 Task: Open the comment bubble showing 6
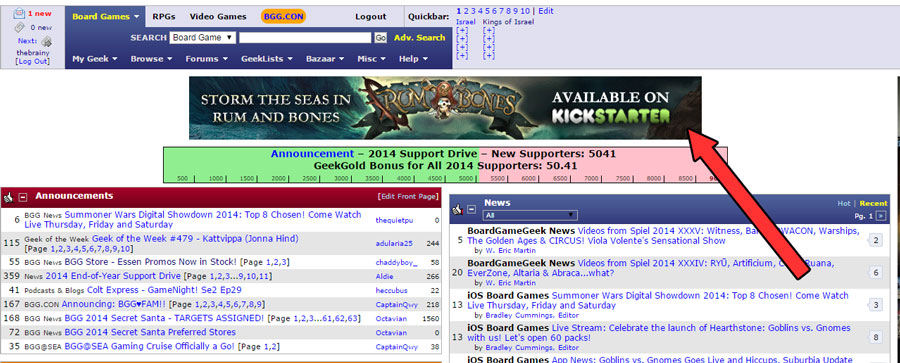tap(876, 272)
